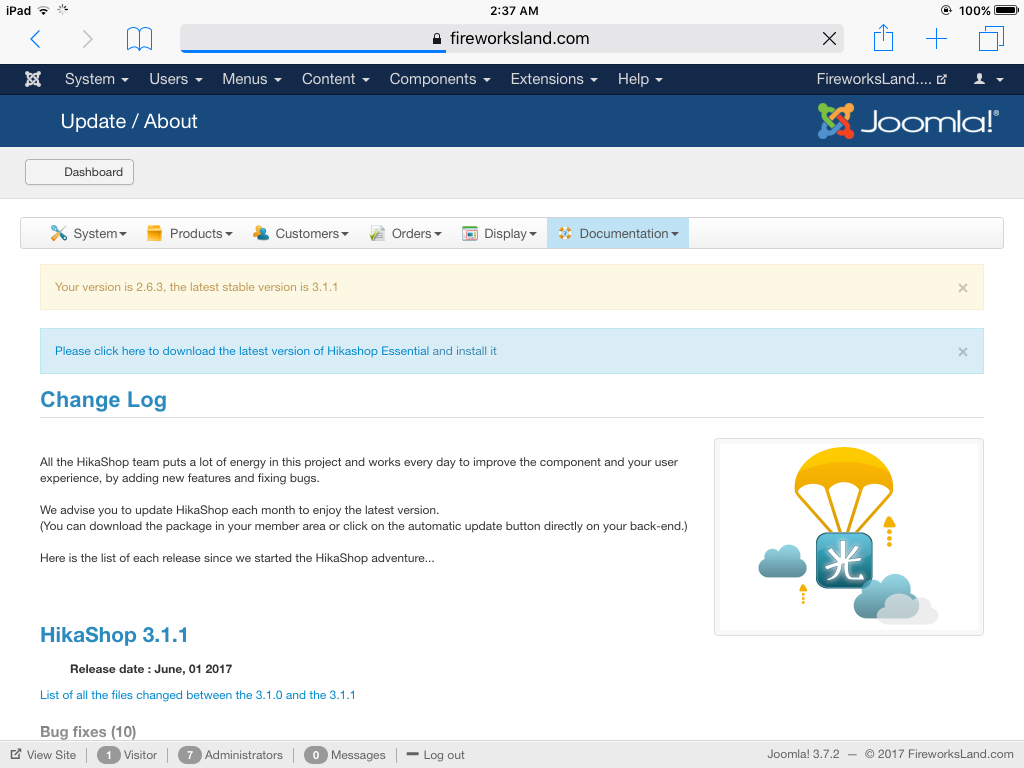
Task: Open the Components menu
Action: (x=440, y=79)
